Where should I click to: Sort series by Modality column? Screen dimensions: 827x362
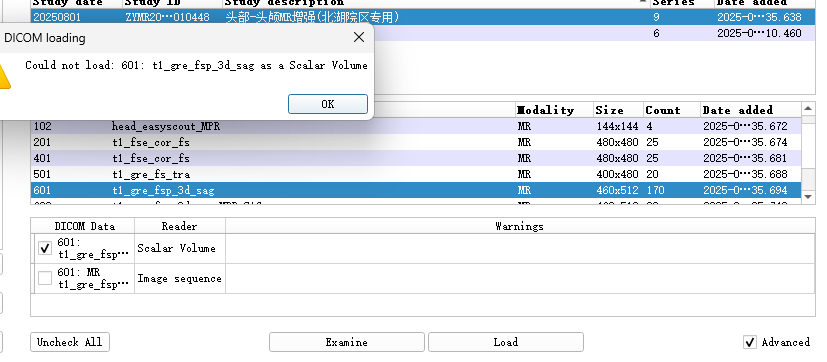pyautogui.click(x=554, y=110)
